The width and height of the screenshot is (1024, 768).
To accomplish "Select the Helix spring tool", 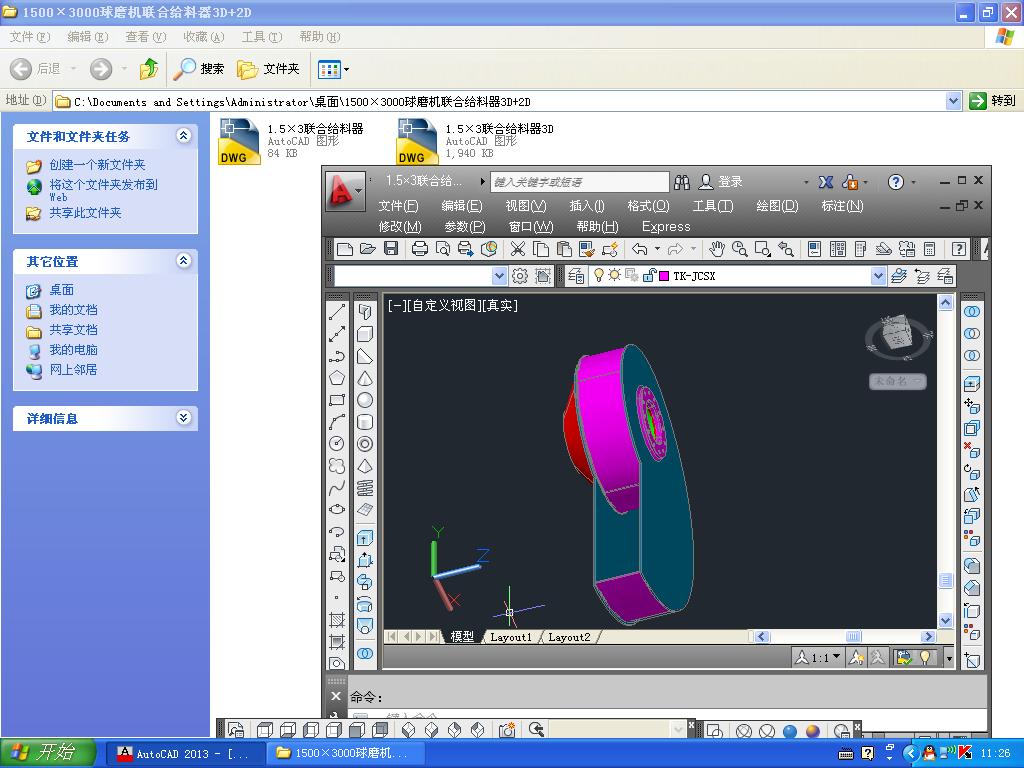I will 365,488.
